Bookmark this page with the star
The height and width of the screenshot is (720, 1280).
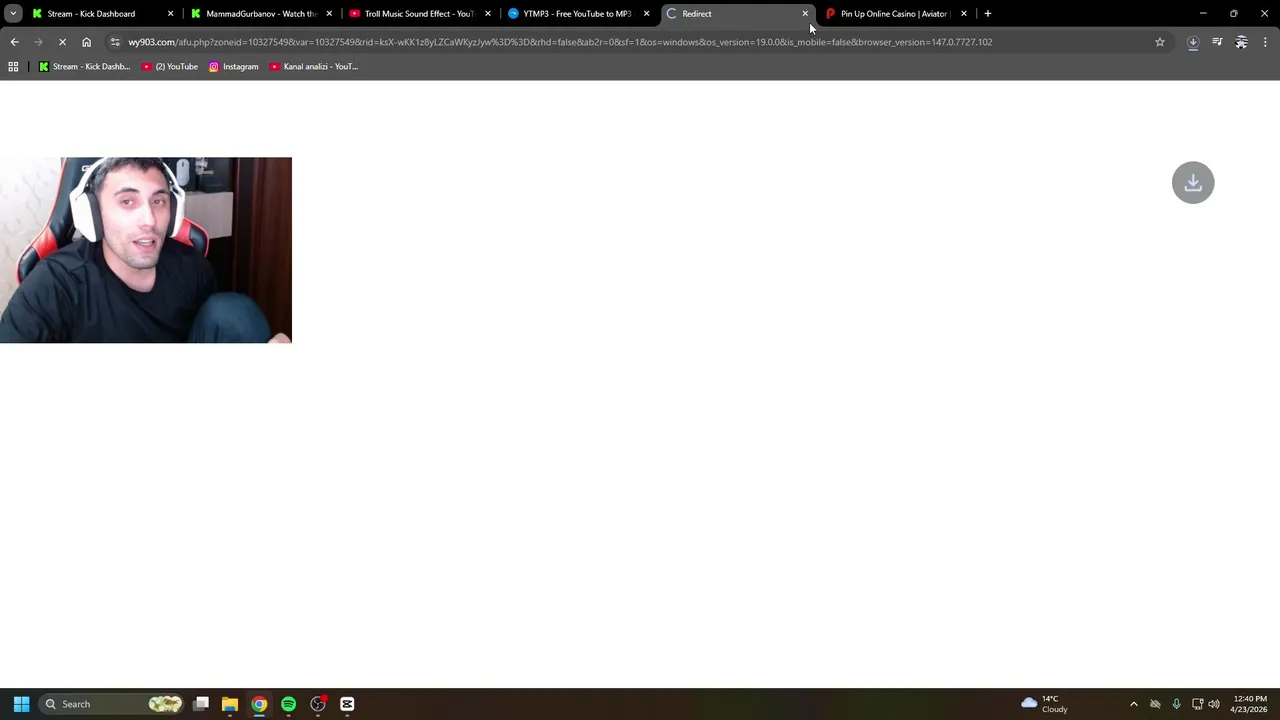(x=1160, y=42)
